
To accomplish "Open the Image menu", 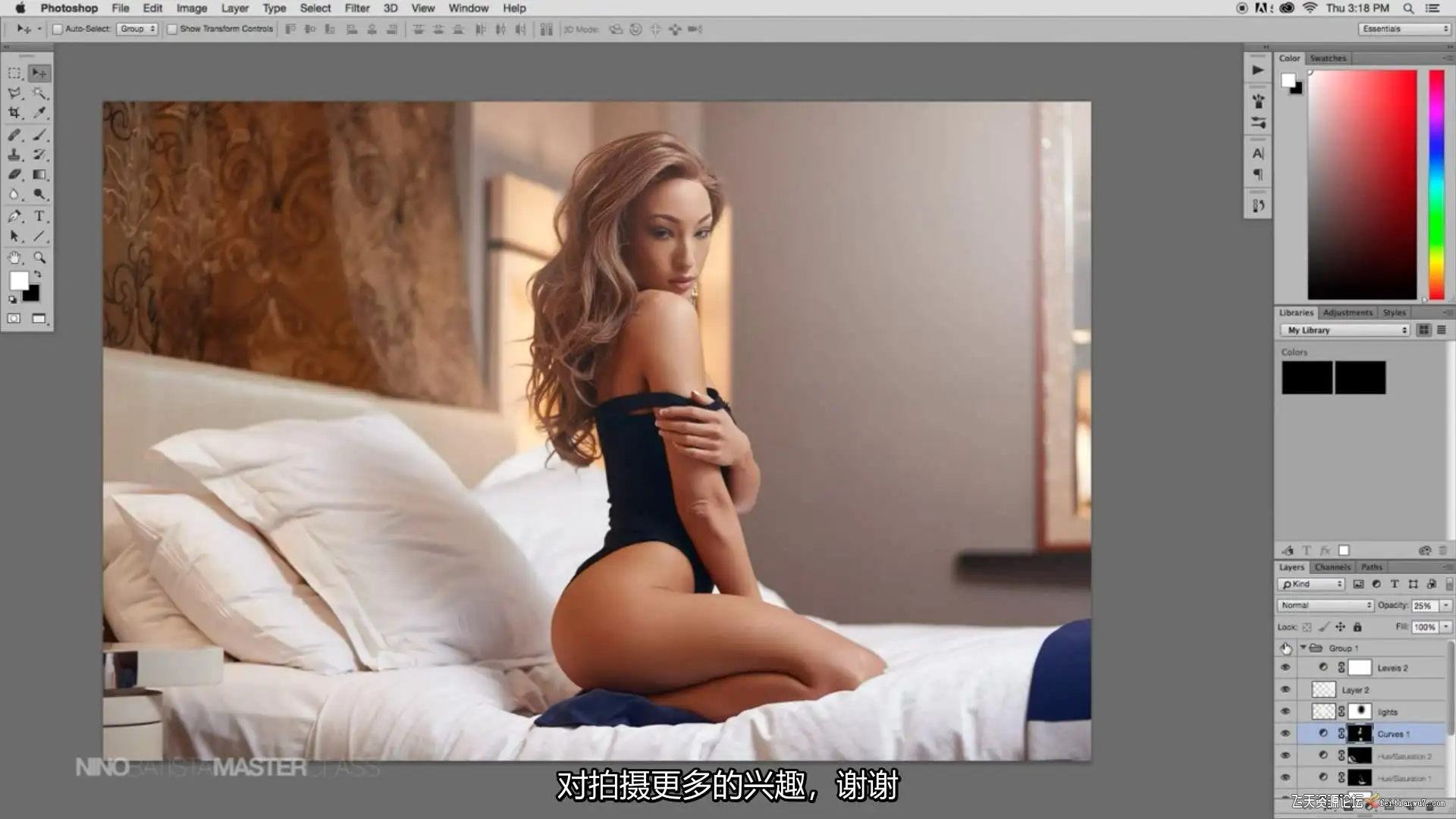I will [192, 8].
